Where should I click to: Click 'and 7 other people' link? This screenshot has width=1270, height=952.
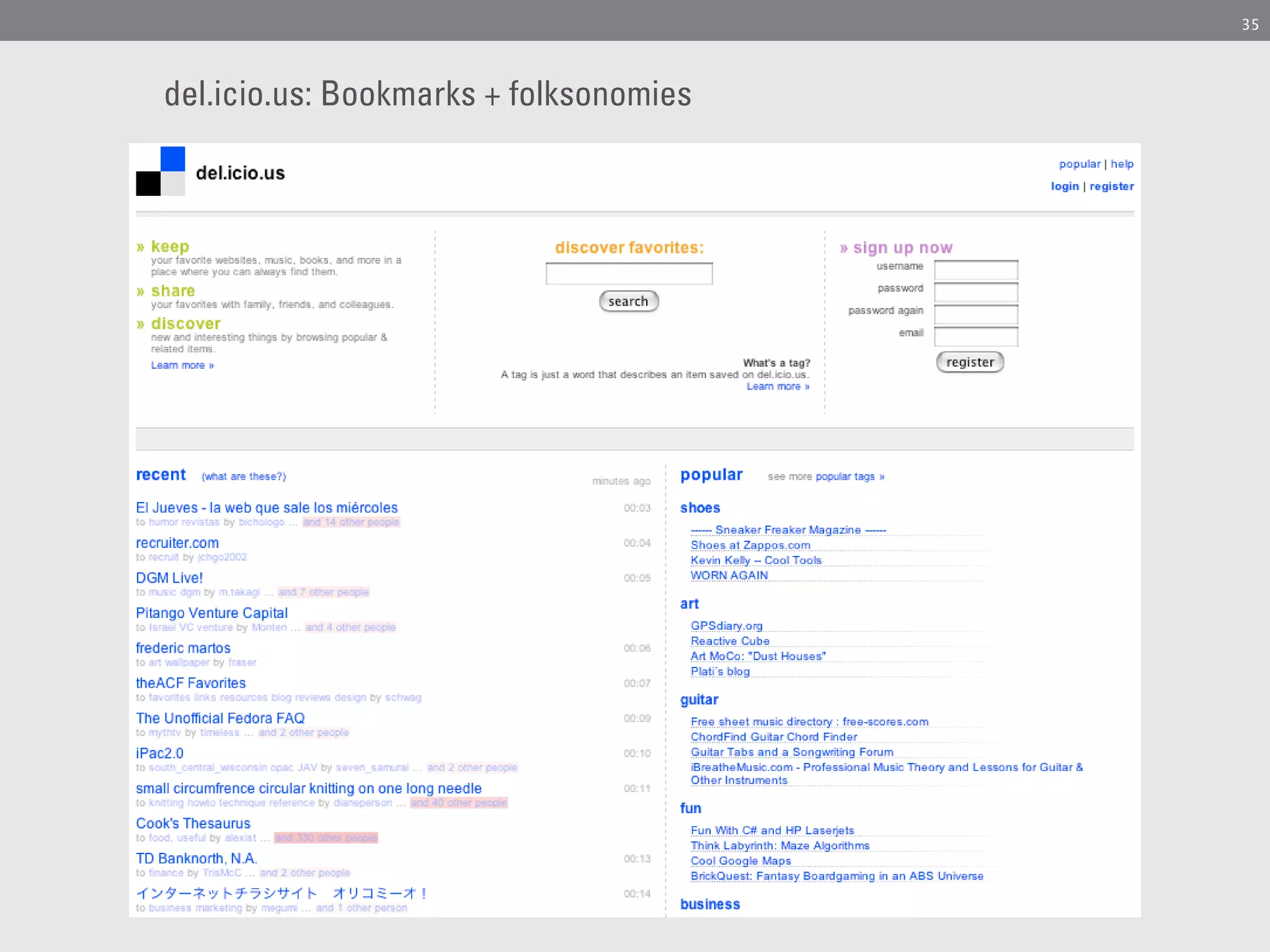pyautogui.click(x=323, y=593)
